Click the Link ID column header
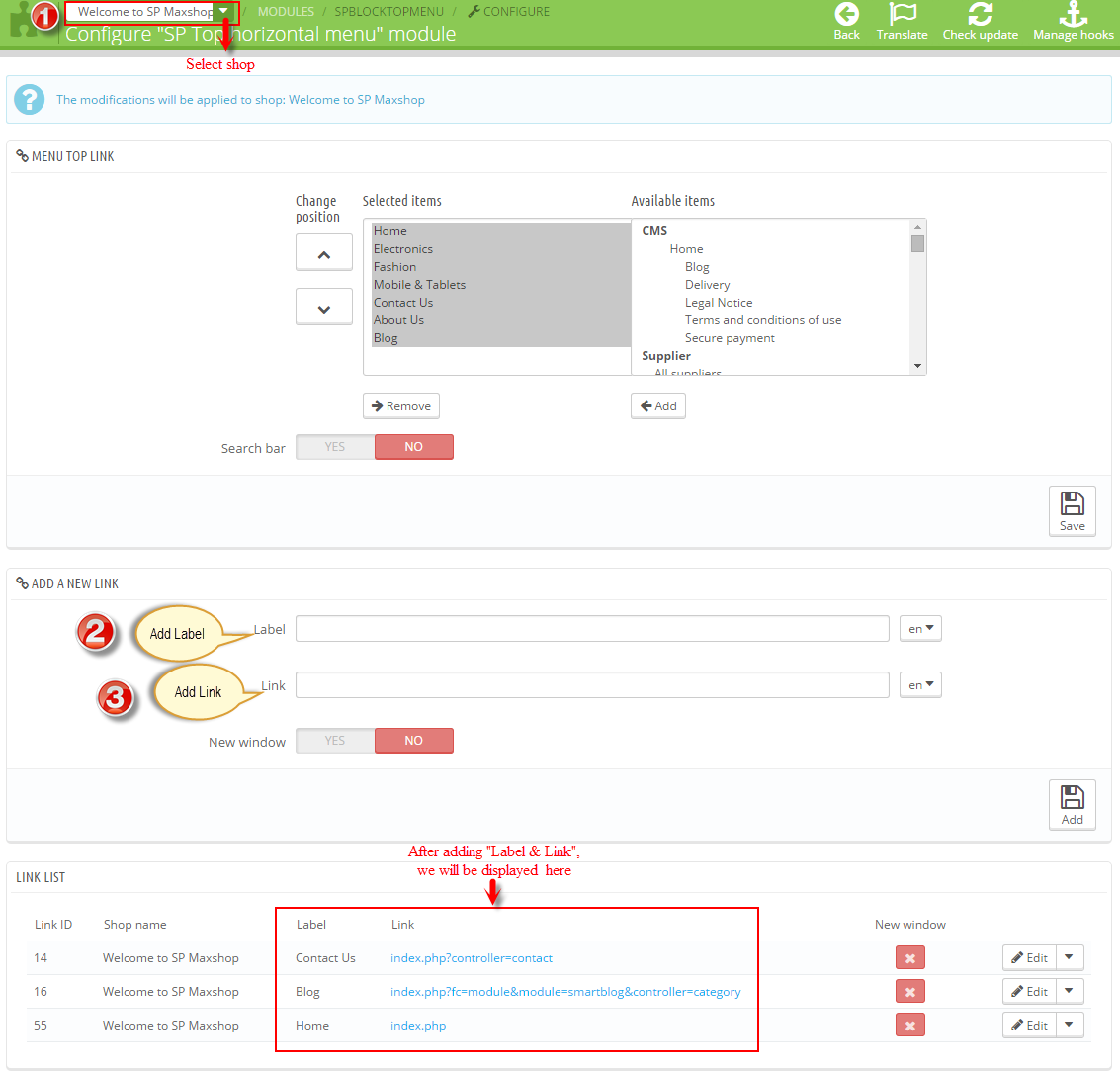 (52, 925)
